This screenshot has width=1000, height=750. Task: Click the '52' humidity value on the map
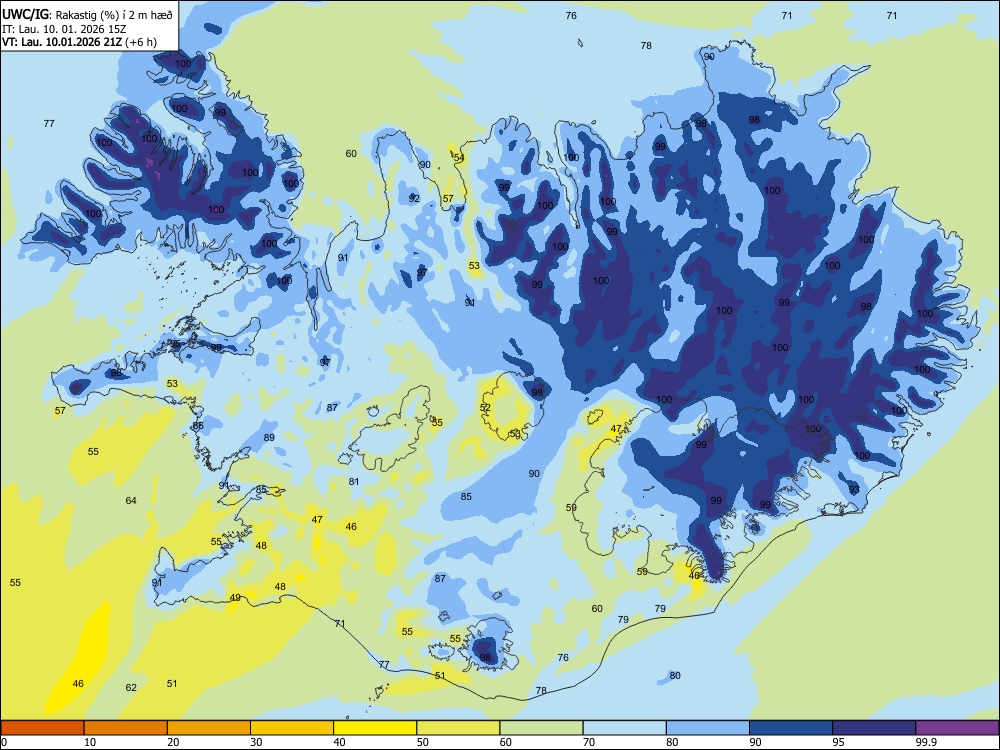point(485,408)
